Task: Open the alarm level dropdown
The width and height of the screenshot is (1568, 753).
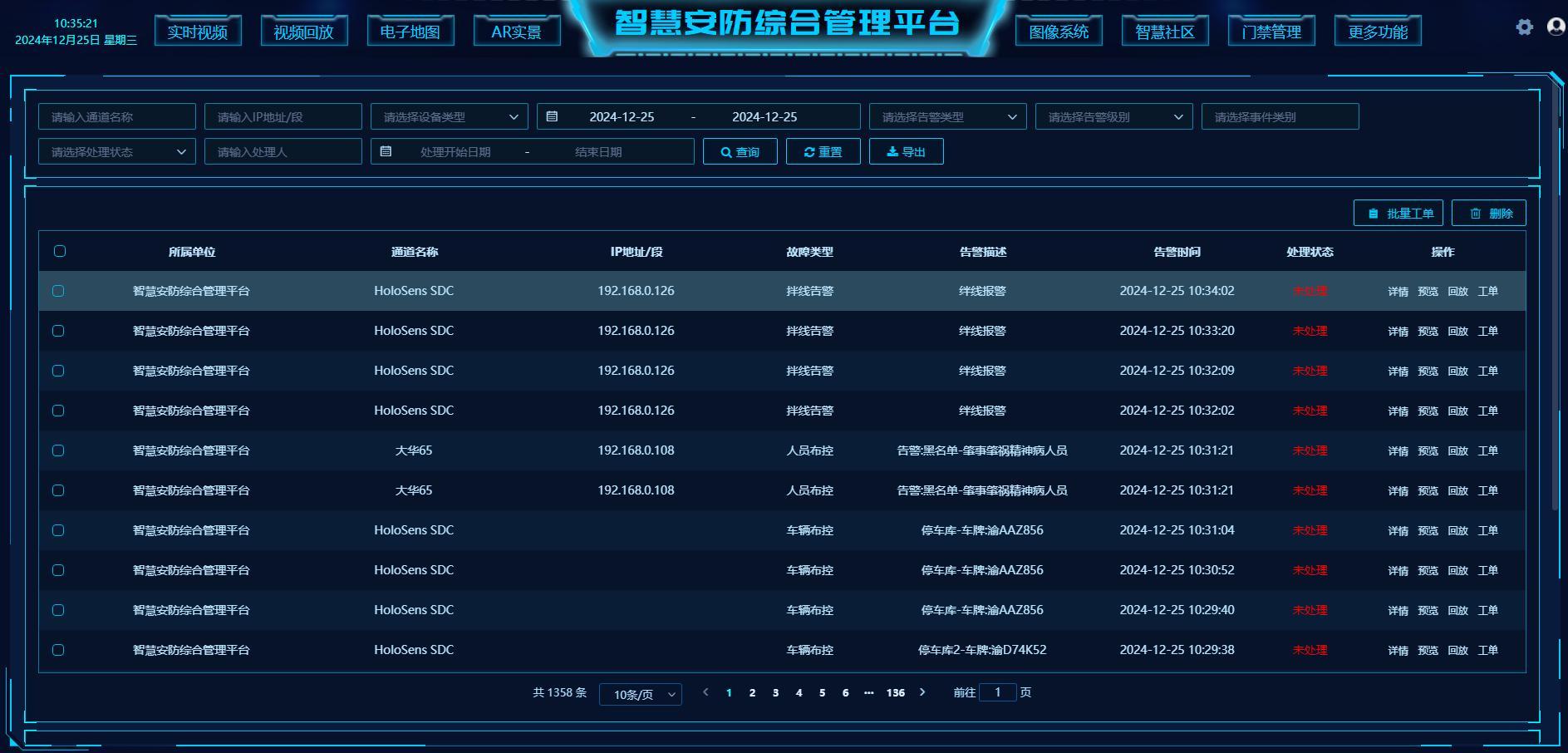Action: (1114, 116)
